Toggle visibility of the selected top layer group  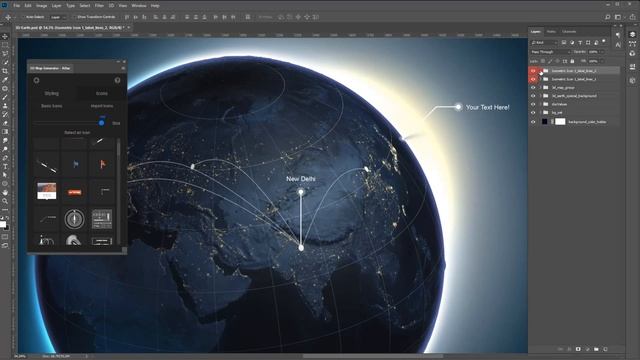[533, 71]
